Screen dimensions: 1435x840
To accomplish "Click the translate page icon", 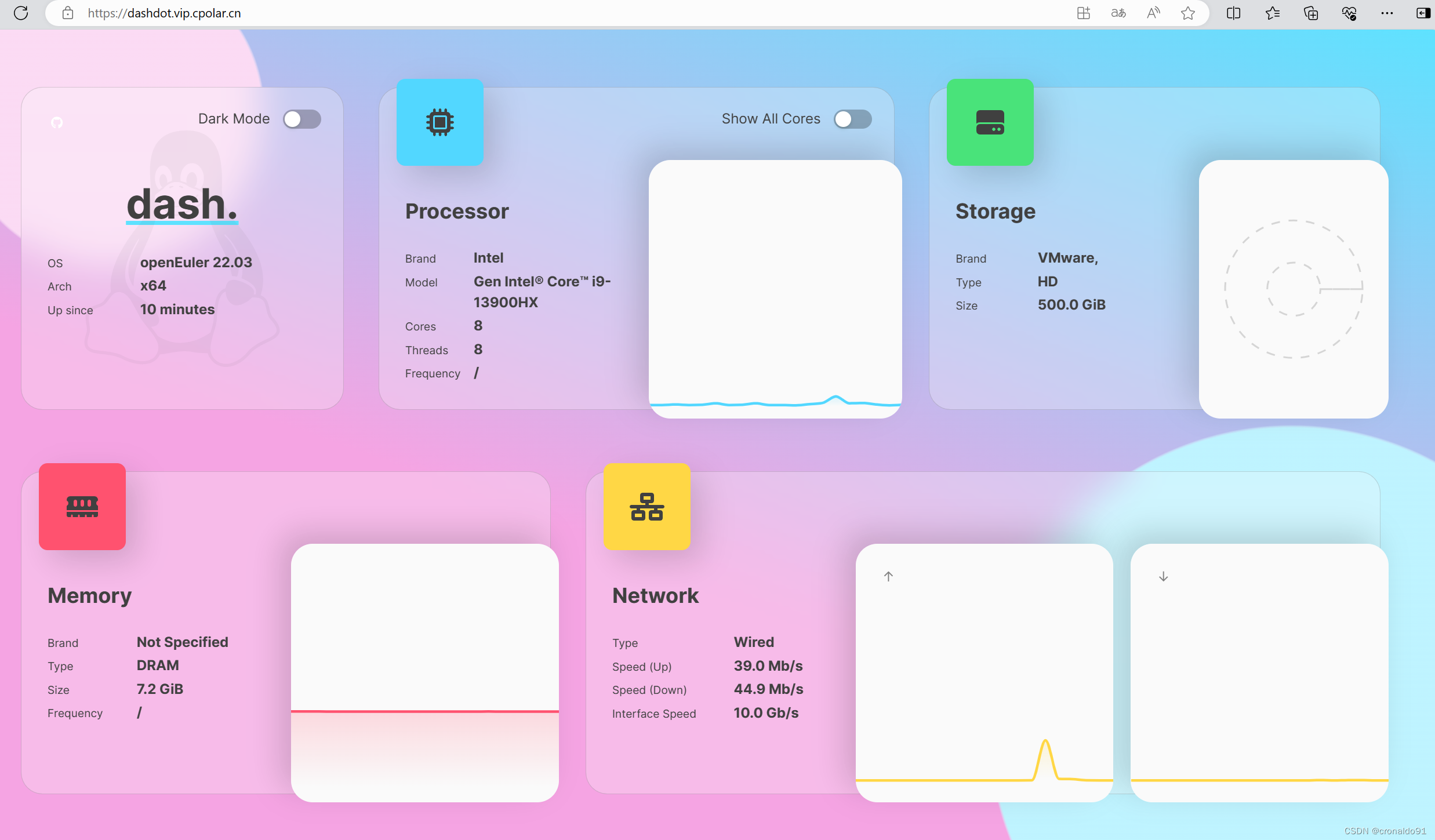I will click(x=1118, y=13).
